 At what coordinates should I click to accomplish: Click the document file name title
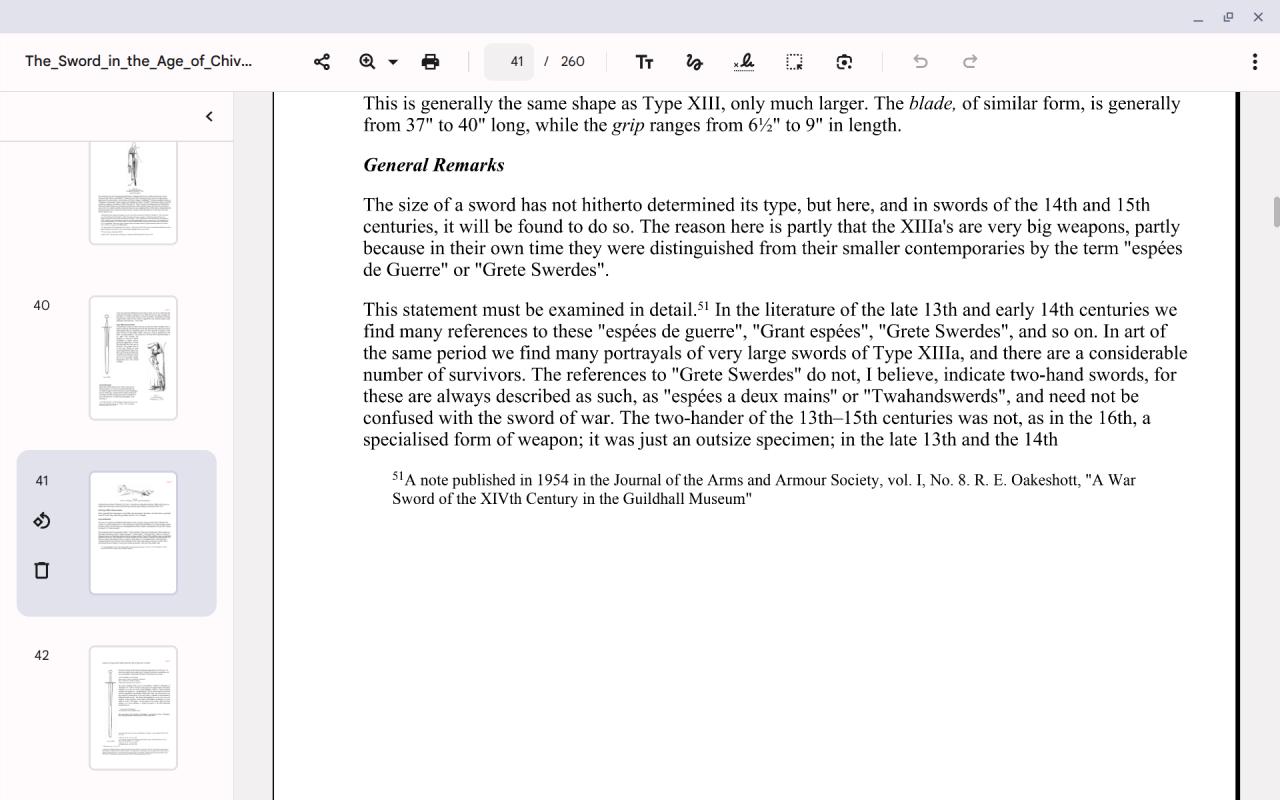pos(139,61)
